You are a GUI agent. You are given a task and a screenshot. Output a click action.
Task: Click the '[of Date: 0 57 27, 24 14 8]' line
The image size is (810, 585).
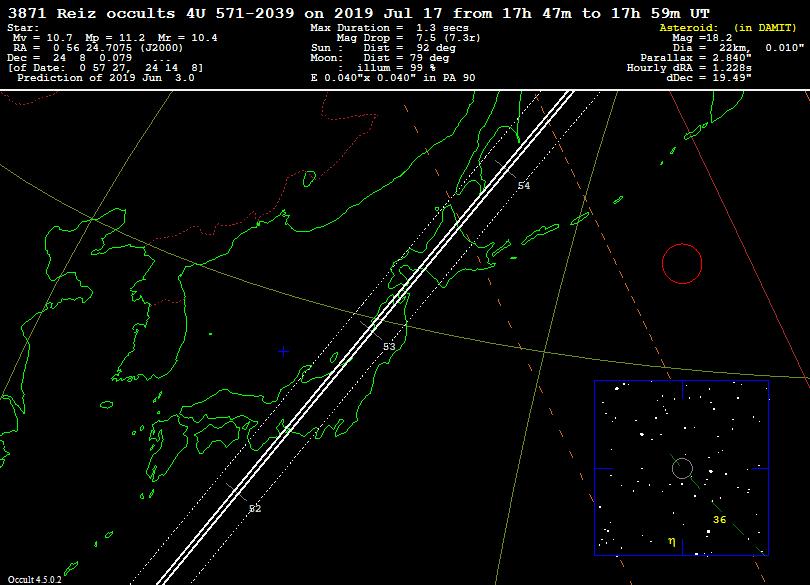click(x=105, y=68)
